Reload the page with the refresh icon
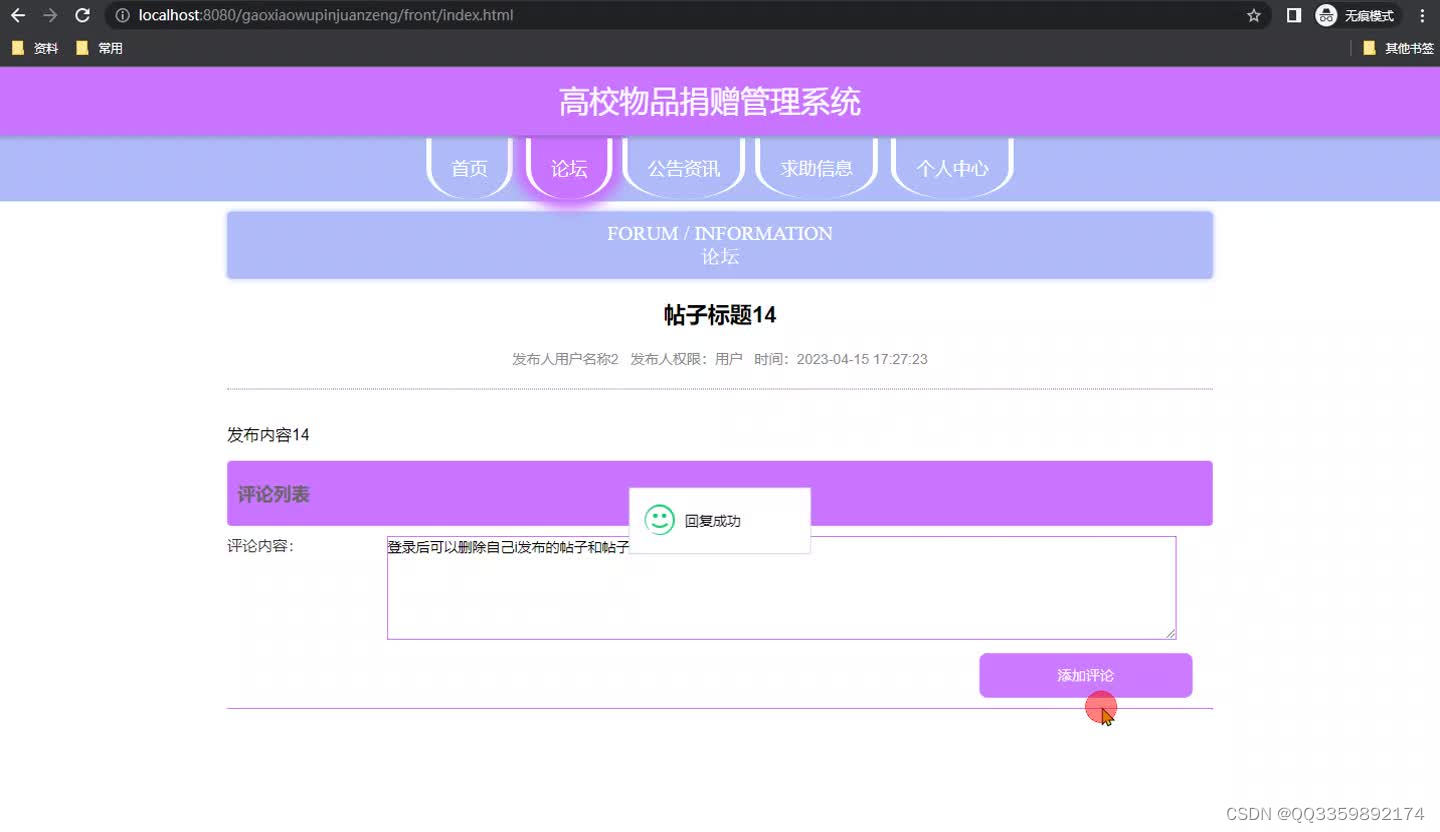The height and width of the screenshot is (832, 1440). 83,15
